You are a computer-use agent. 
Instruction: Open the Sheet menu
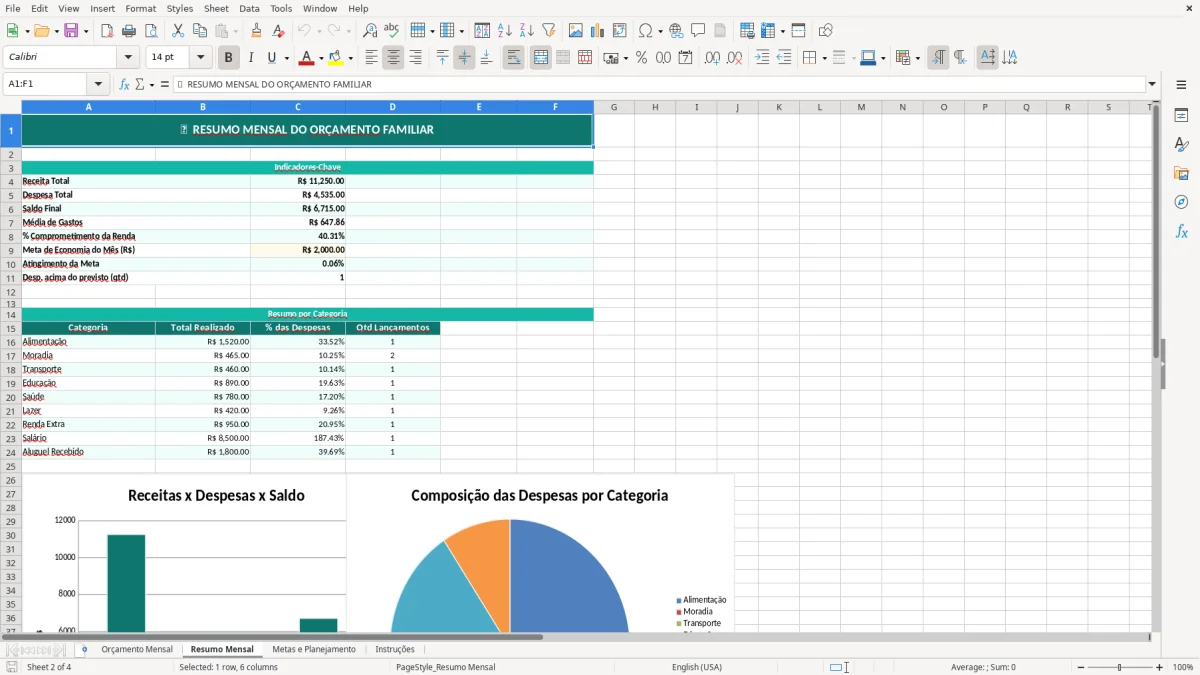click(x=216, y=8)
